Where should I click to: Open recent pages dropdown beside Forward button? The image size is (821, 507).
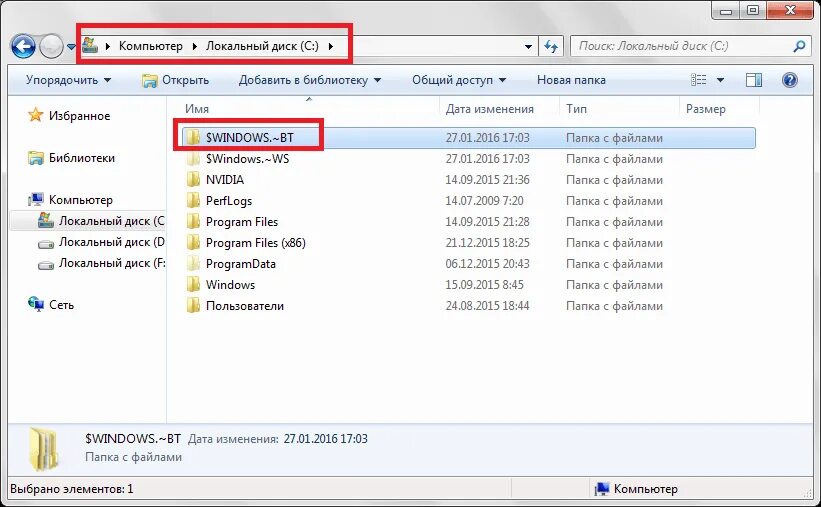72,47
